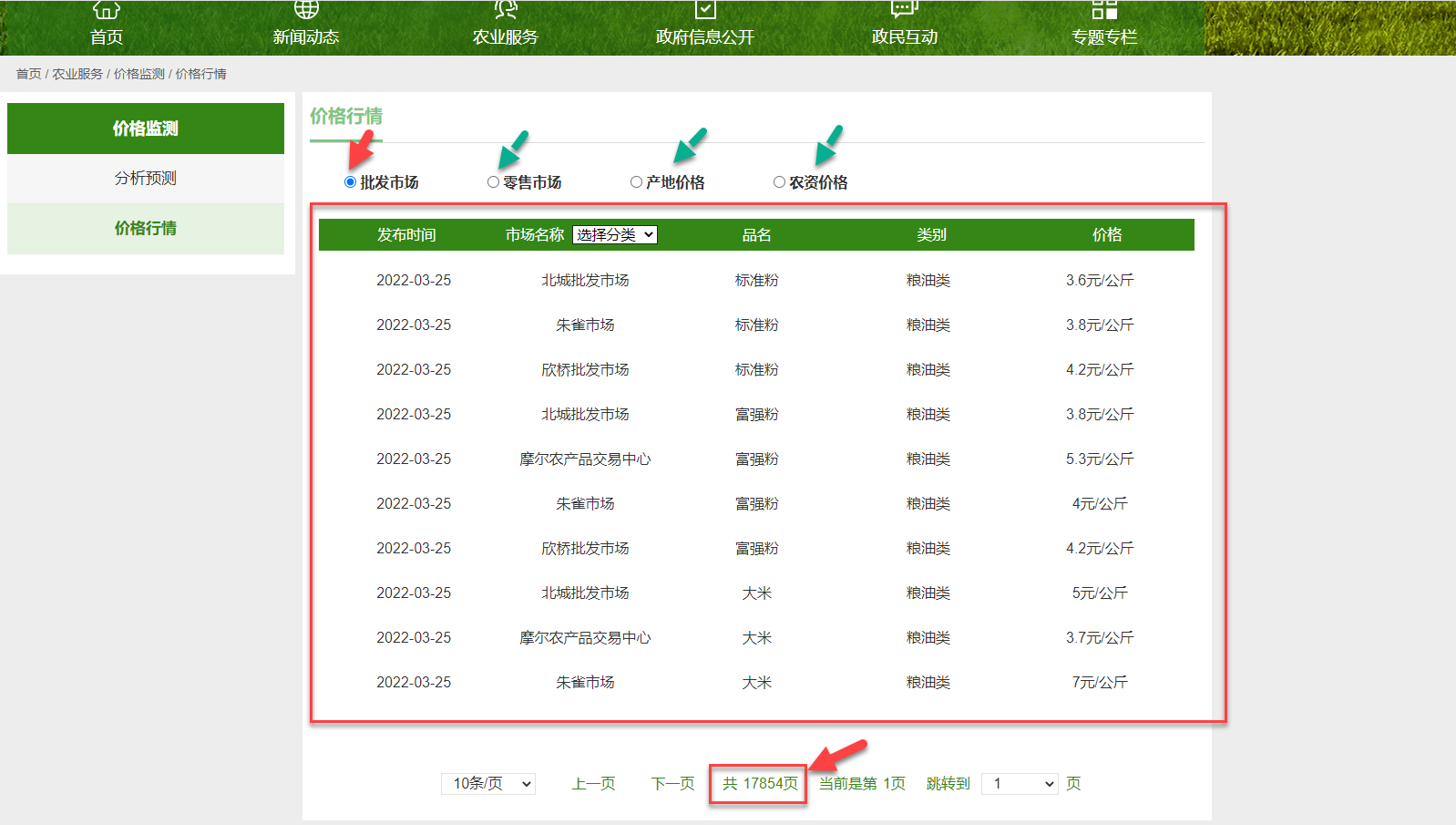Screen dimensions: 1456x825
Task: Click the chat bubble icon for 政民互动
Action: click(904, 10)
